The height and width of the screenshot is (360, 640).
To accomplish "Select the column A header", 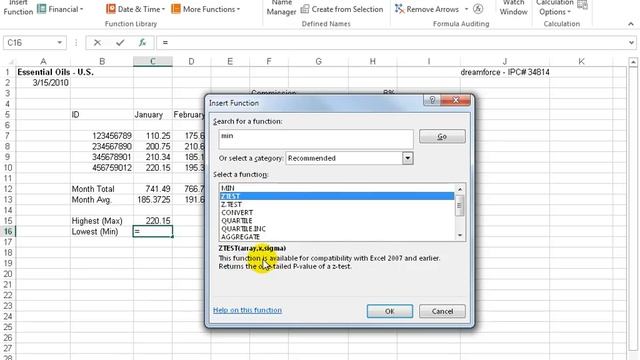I will click(x=43, y=62).
